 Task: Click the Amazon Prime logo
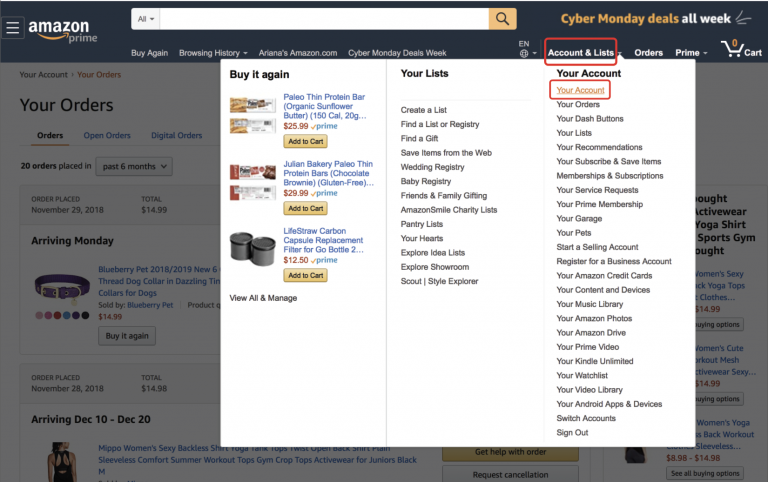click(63, 30)
